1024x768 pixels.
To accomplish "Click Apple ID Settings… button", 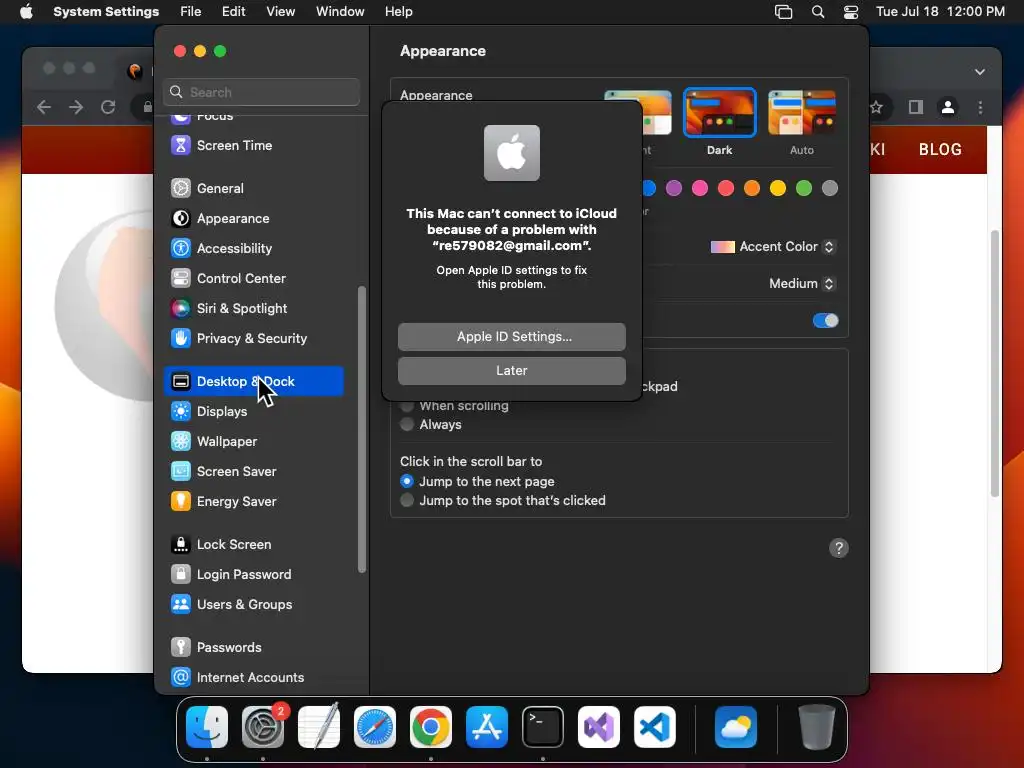I will (x=511, y=336).
